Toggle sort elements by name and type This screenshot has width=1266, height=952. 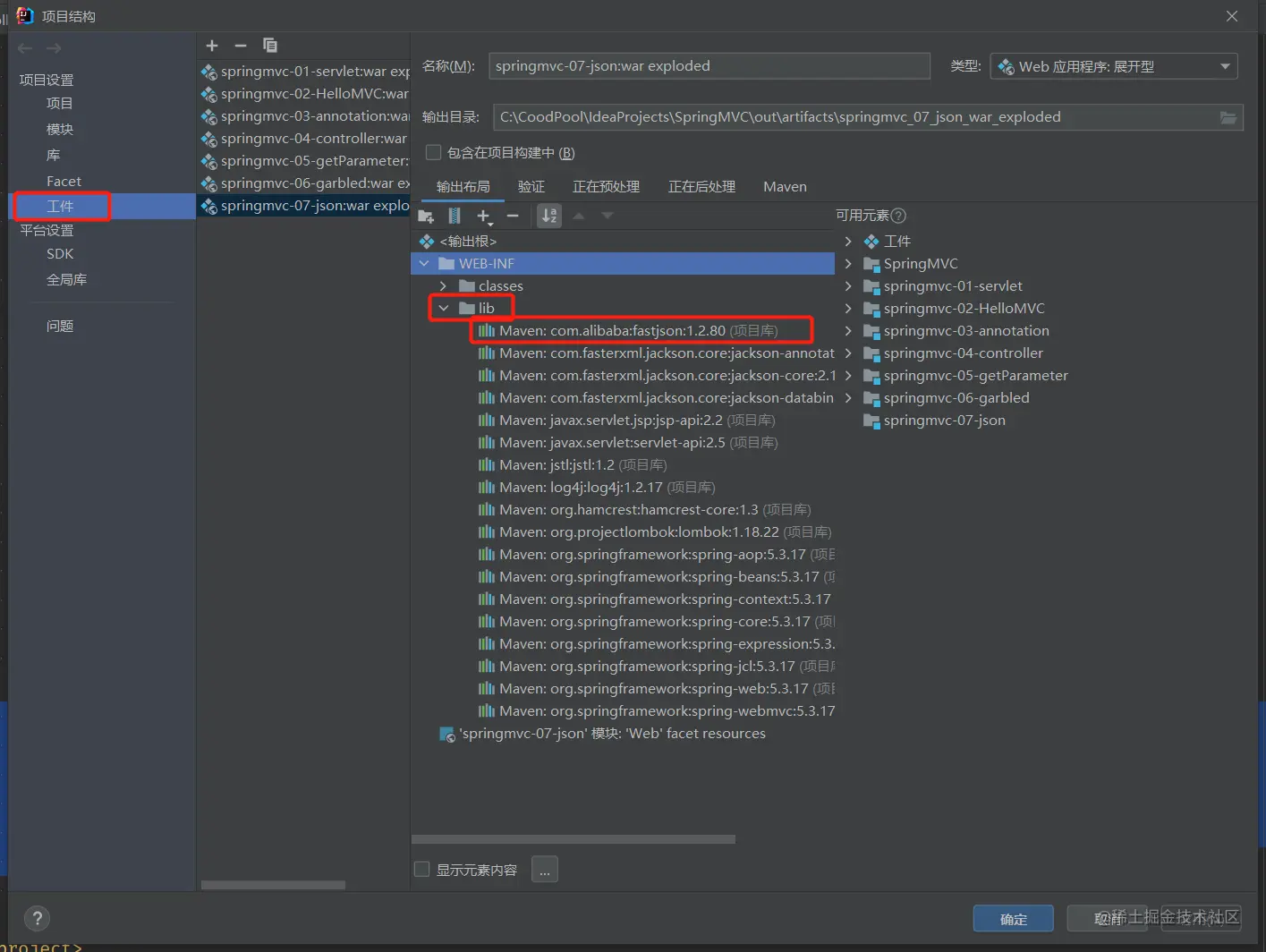click(549, 216)
